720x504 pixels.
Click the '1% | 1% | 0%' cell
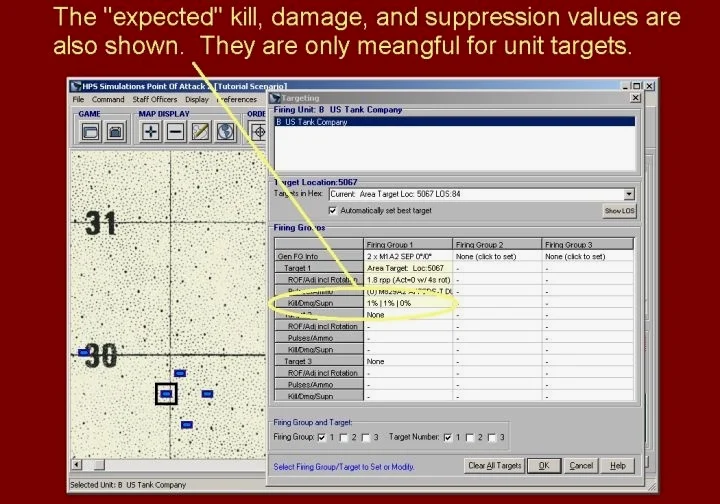pyautogui.click(x=408, y=303)
